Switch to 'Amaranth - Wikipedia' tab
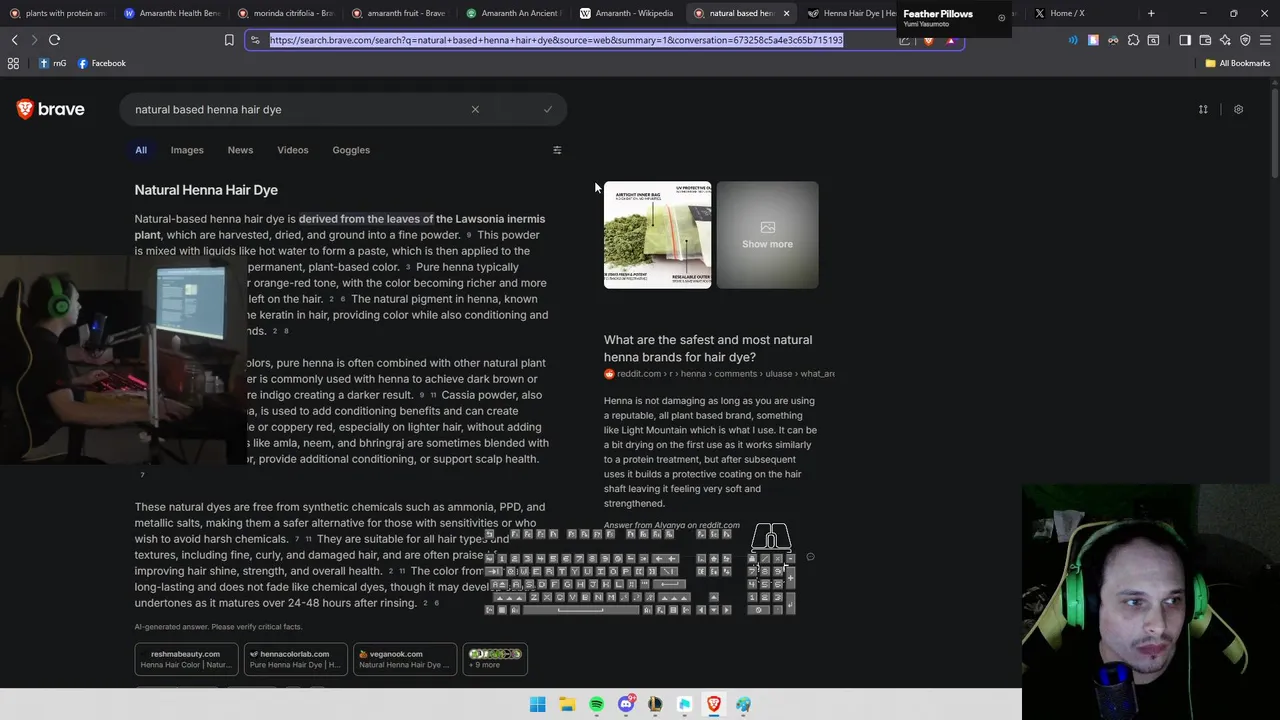1280x720 pixels. (629, 13)
